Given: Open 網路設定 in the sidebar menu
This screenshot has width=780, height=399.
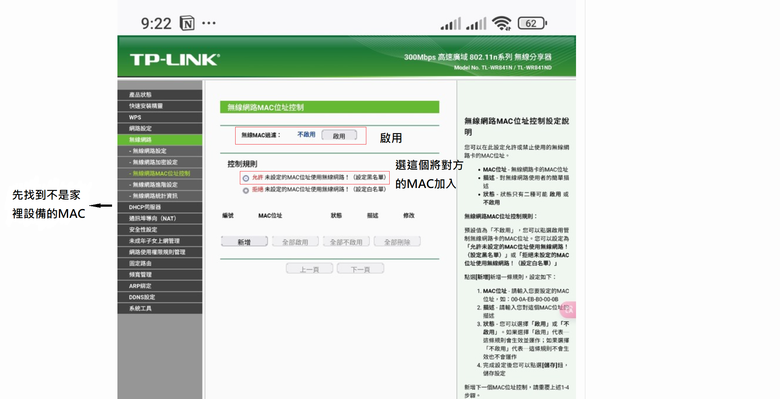Looking at the screenshot, I should coord(160,128).
